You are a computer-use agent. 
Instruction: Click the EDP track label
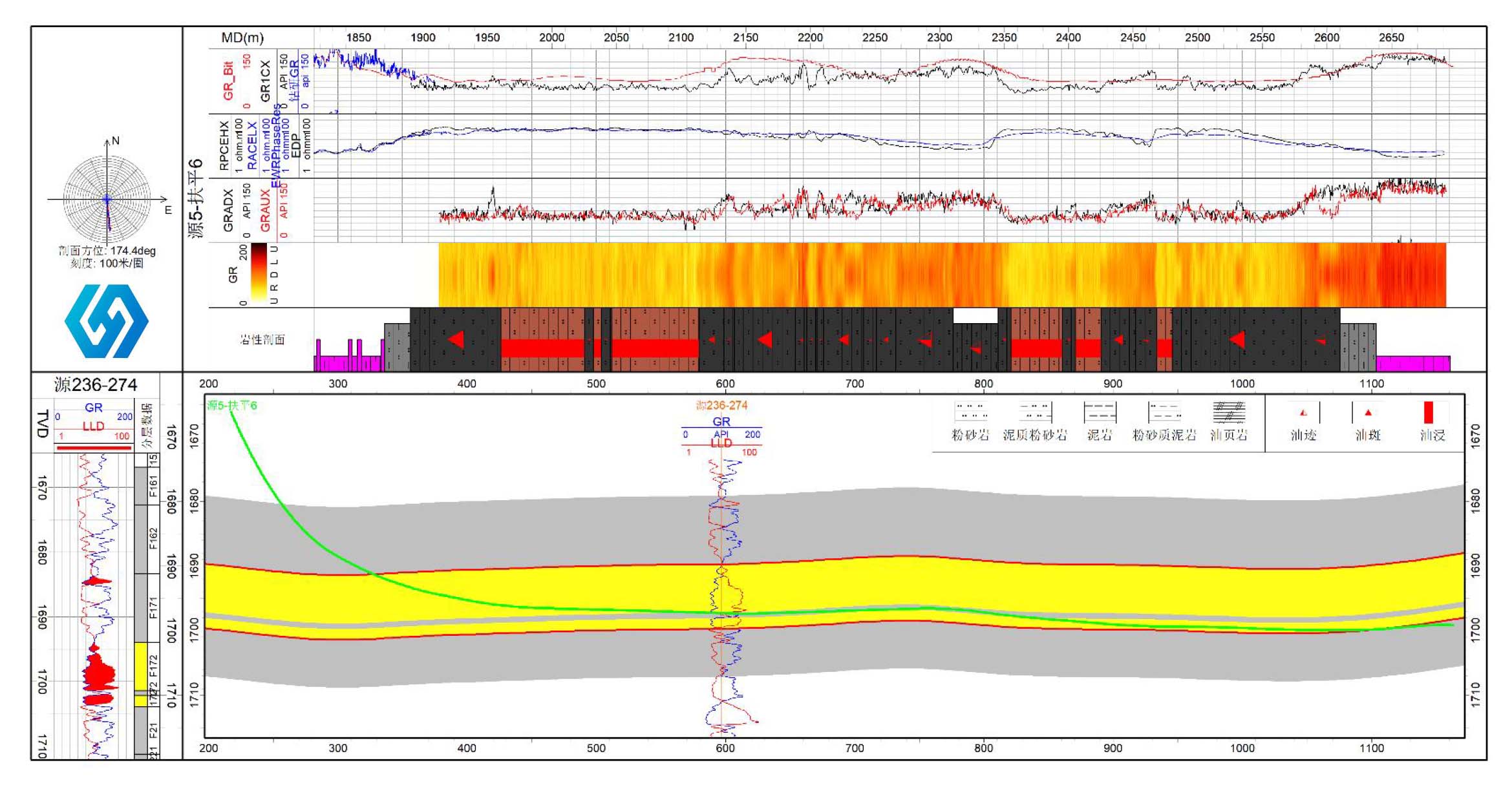295,146
